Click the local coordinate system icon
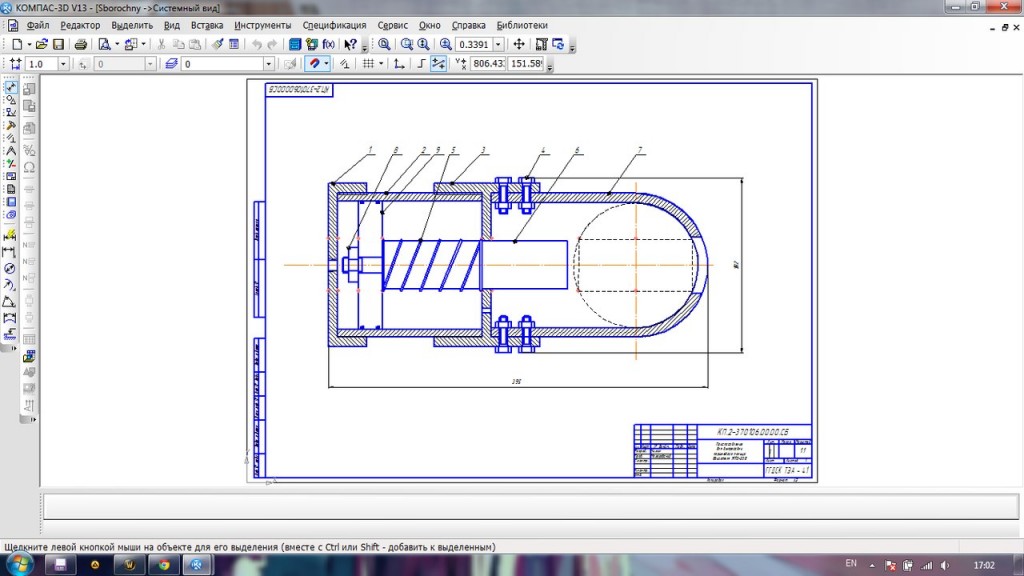 click(398, 64)
